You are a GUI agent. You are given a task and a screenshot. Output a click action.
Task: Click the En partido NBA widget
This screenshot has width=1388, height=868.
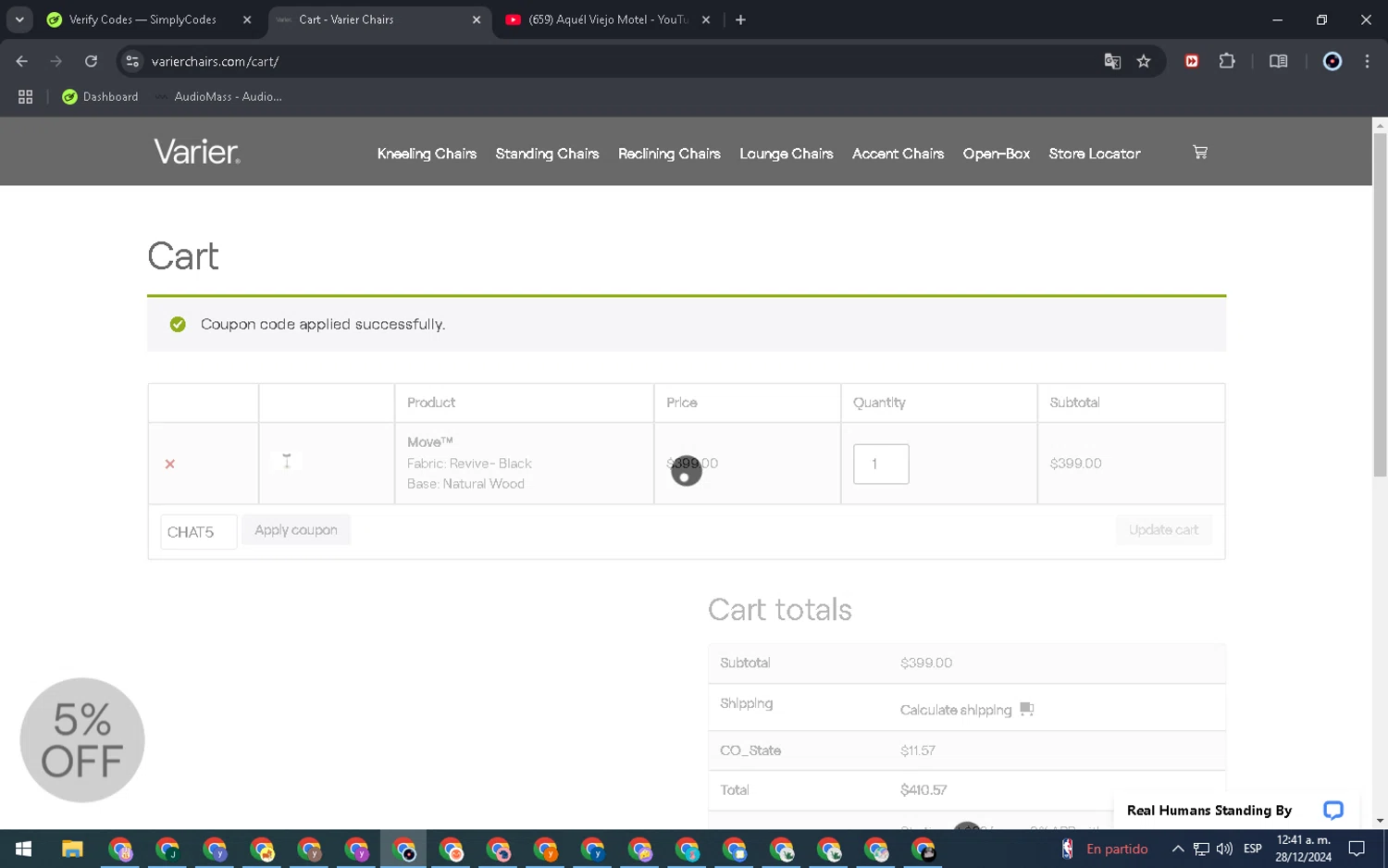1105,849
